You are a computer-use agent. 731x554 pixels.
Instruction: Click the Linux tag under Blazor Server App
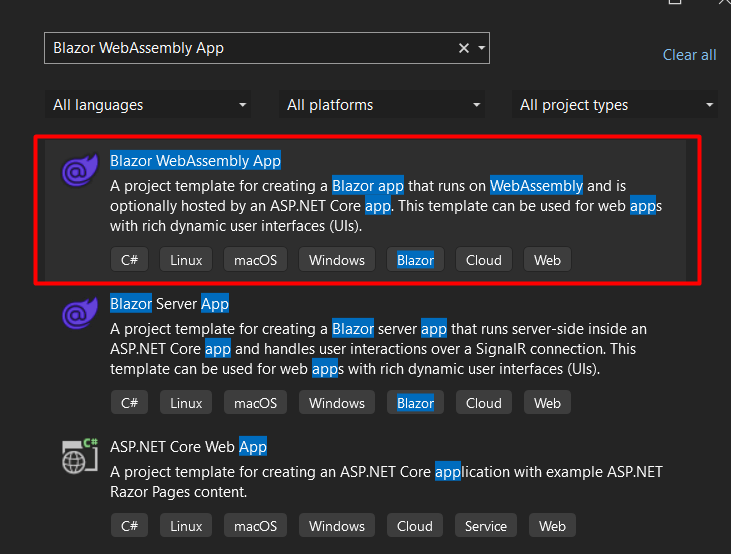coord(186,402)
